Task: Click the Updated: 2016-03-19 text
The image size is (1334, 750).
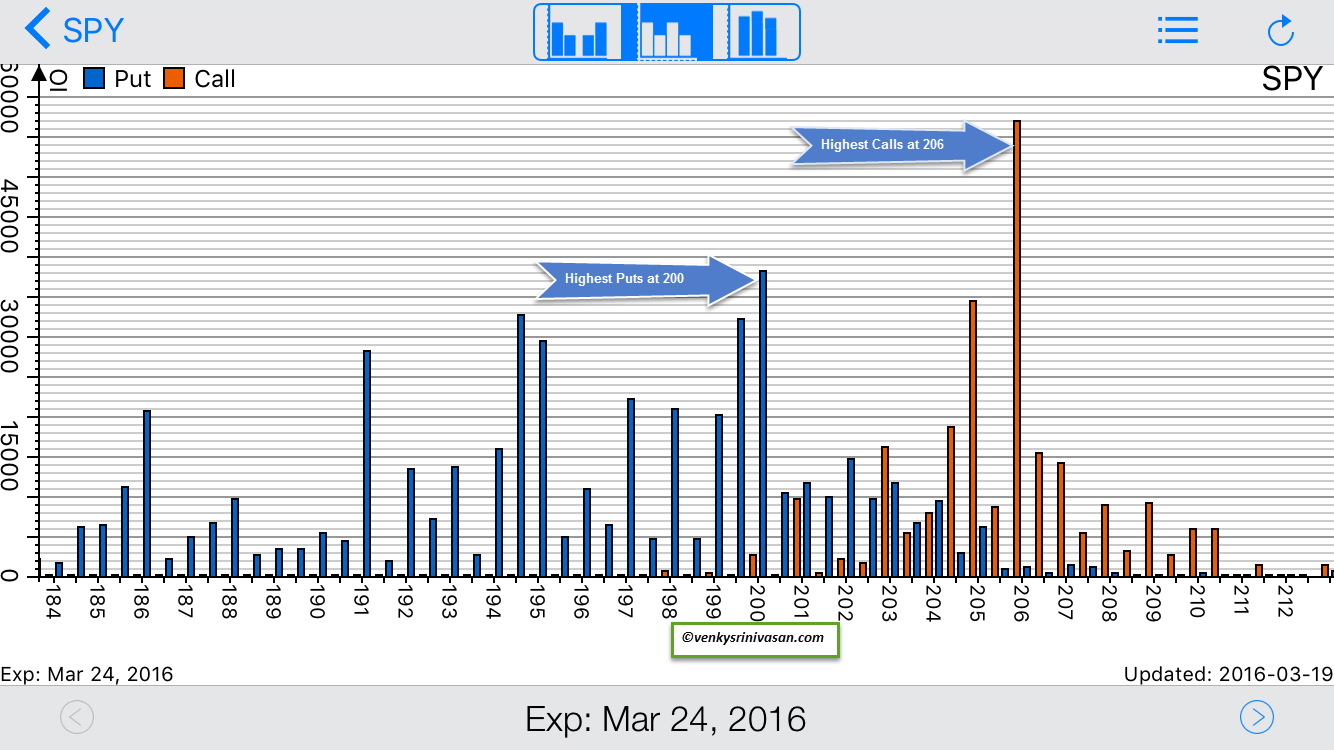Action: pos(1229,674)
